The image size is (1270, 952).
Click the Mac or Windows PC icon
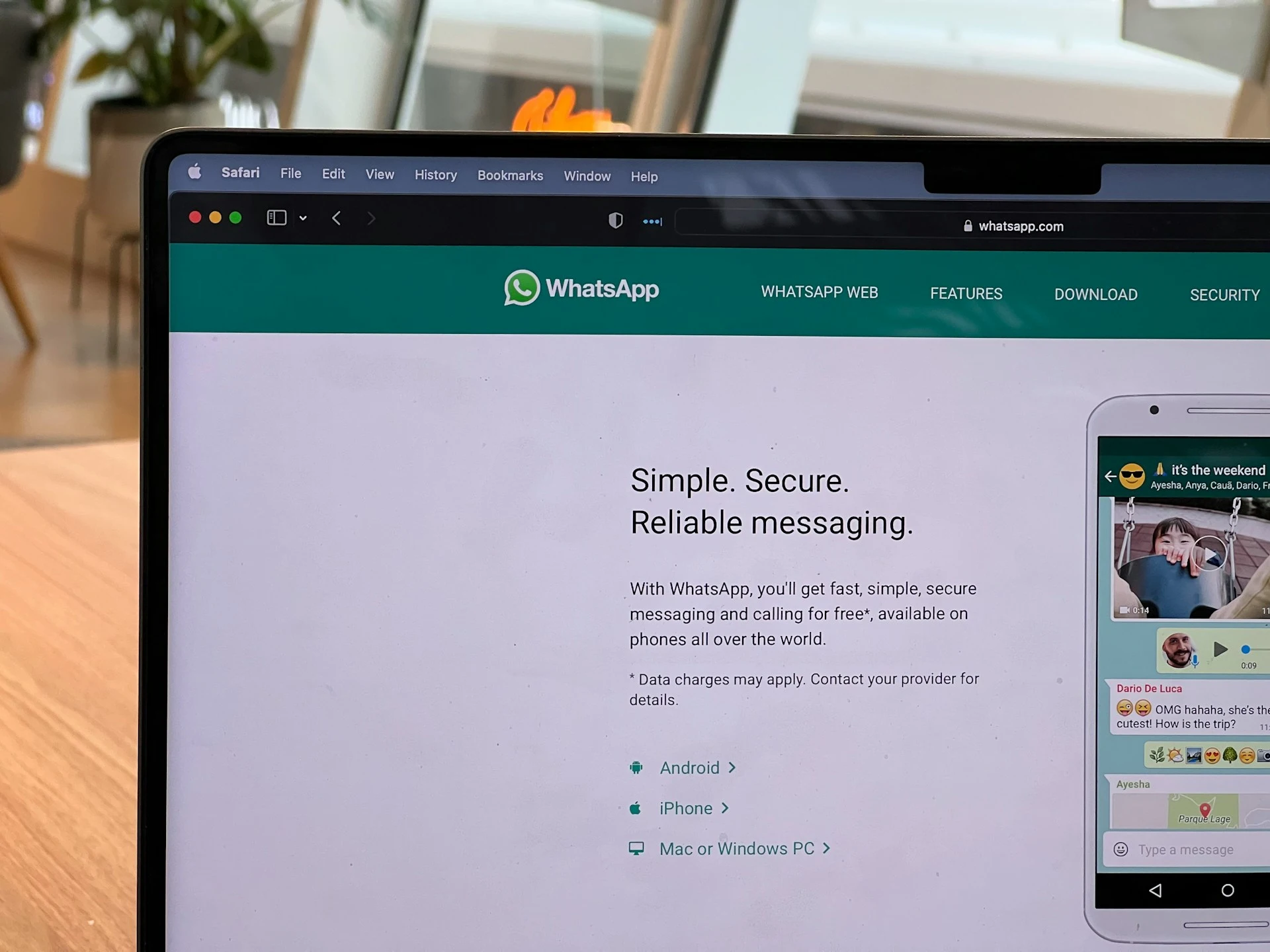point(636,849)
